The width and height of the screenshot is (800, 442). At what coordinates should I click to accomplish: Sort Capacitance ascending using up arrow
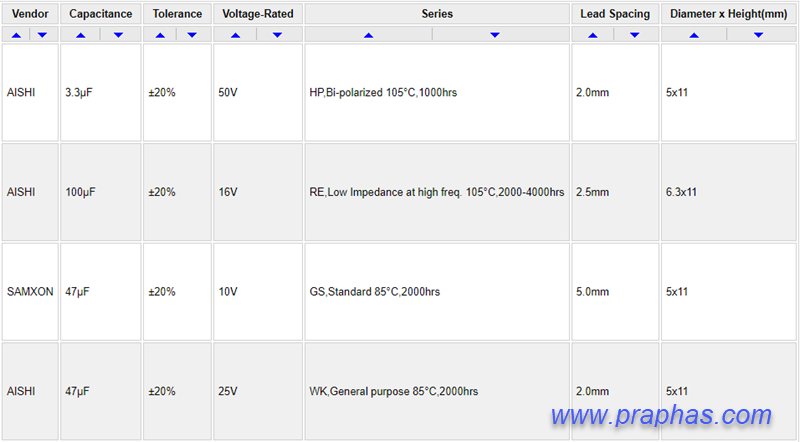(x=81, y=35)
